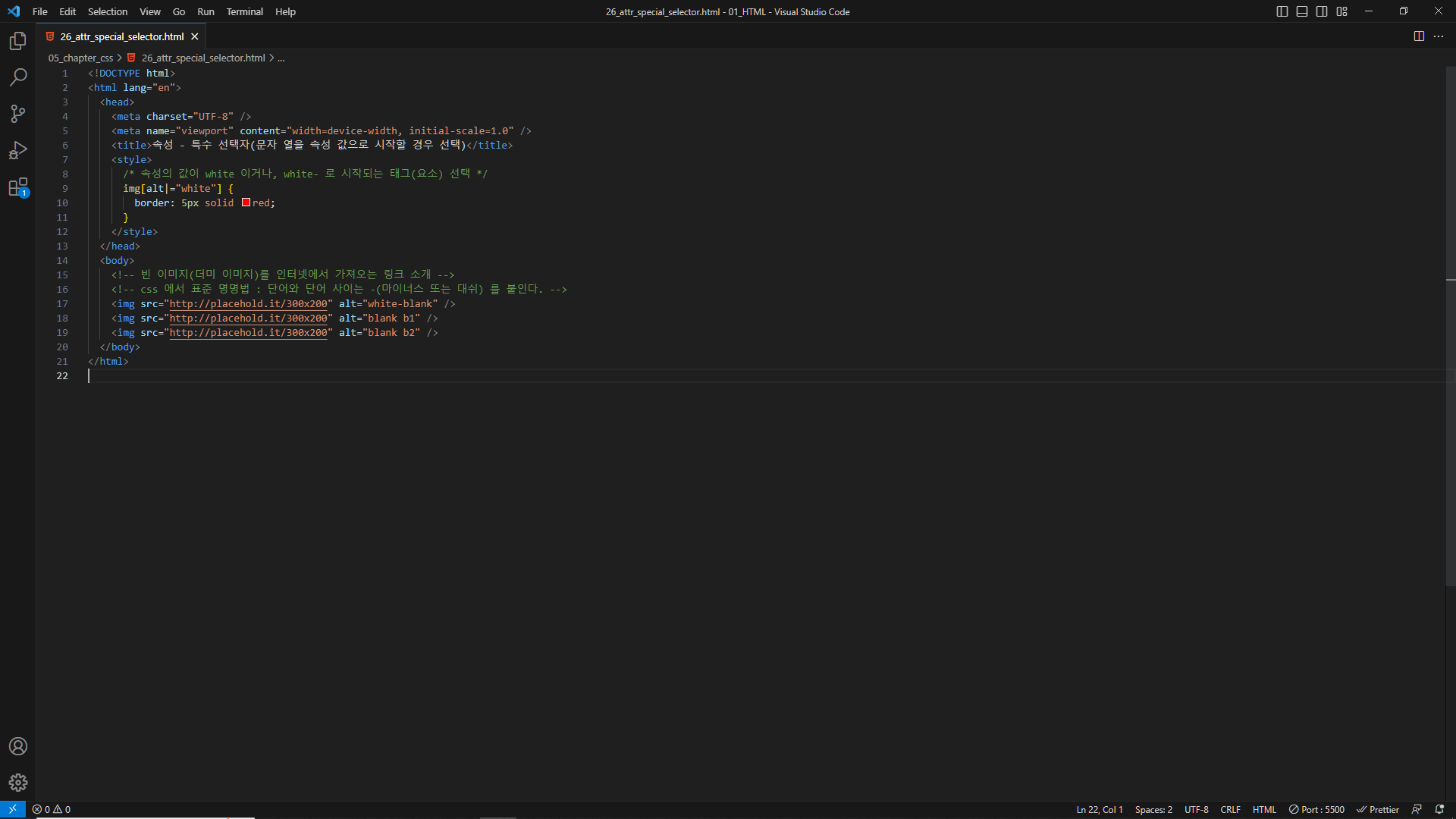
Task: Toggle the bottom panel layout button
Action: pos(1302,11)
